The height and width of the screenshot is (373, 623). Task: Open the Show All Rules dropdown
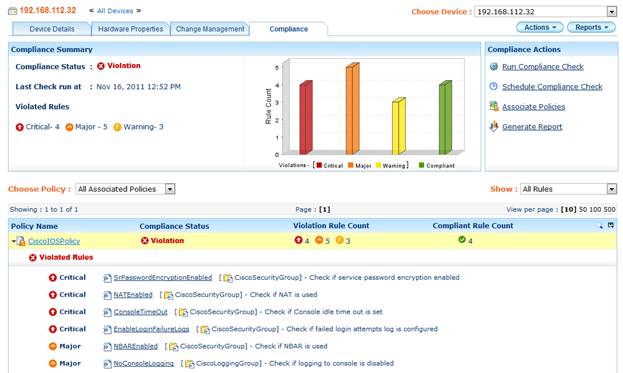point(611,189)
